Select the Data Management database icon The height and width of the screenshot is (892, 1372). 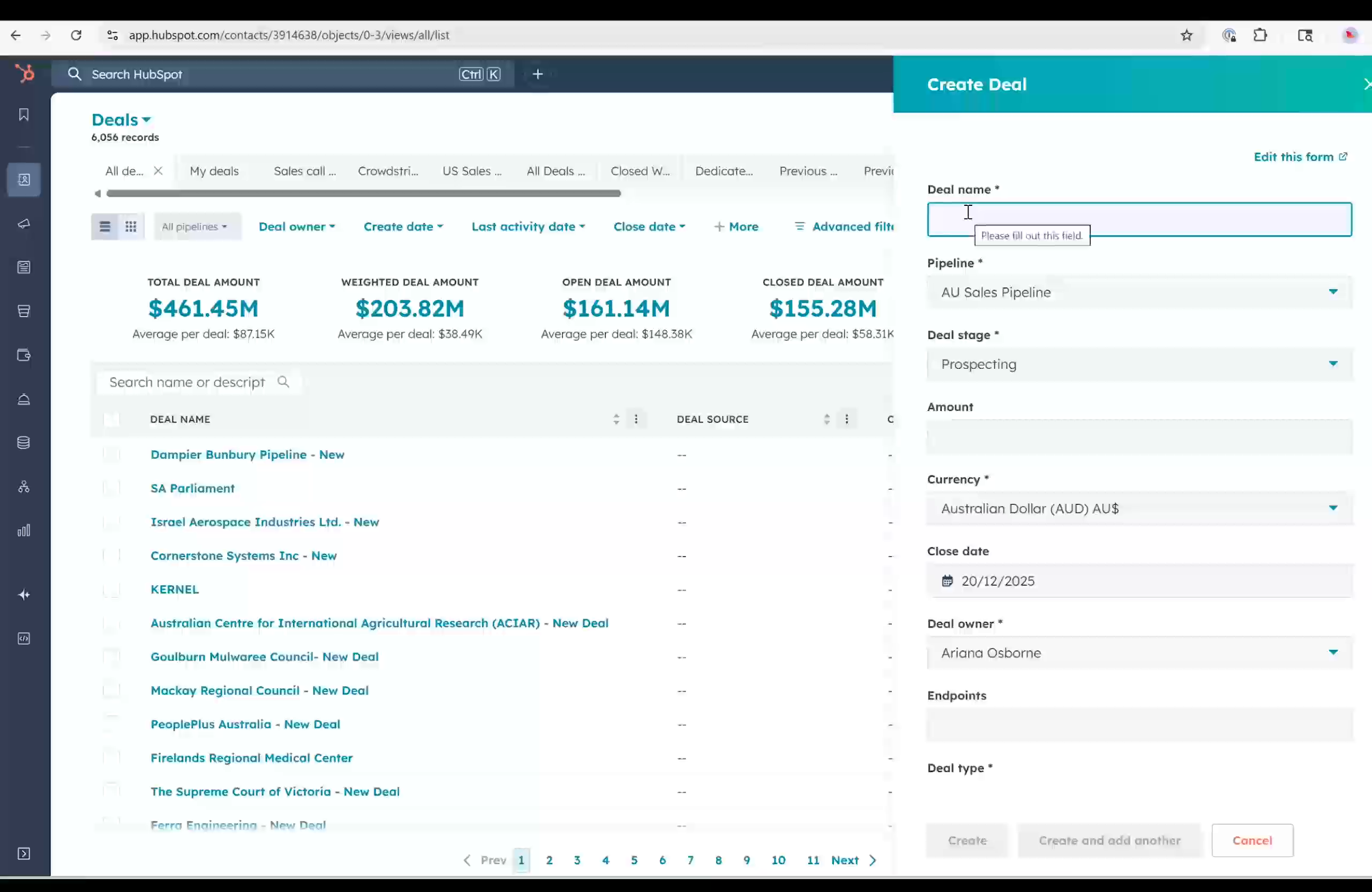pyautogui.click(x=24, y=442)
